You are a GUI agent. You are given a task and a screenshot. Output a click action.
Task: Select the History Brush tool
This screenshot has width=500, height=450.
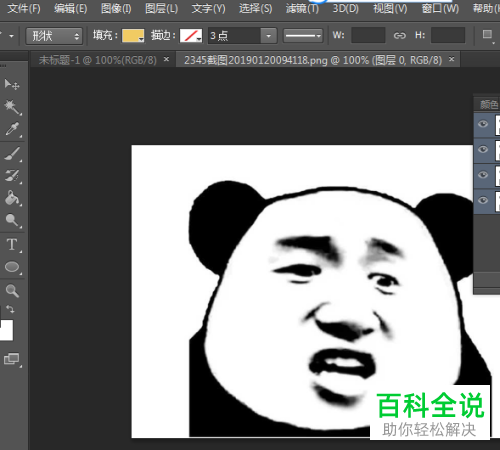pos(12,176)
